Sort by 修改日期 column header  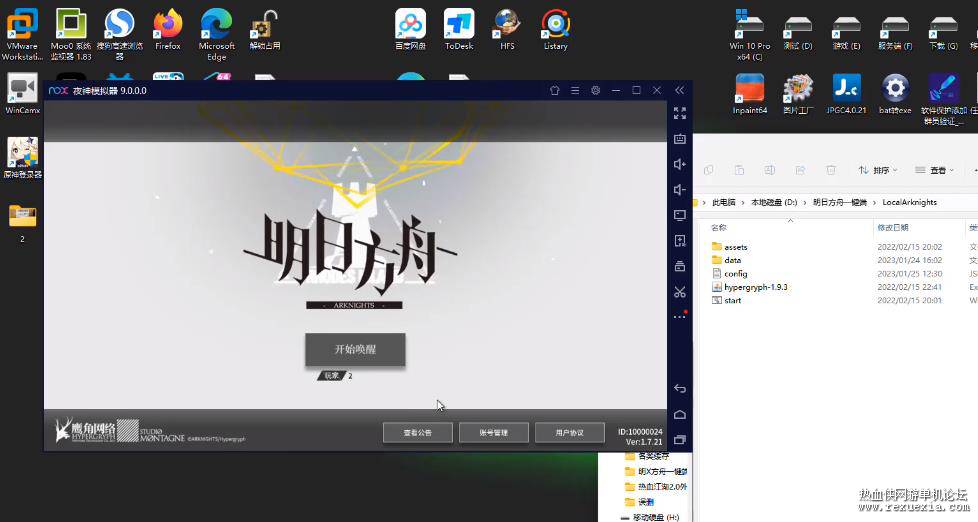point(893,228)
